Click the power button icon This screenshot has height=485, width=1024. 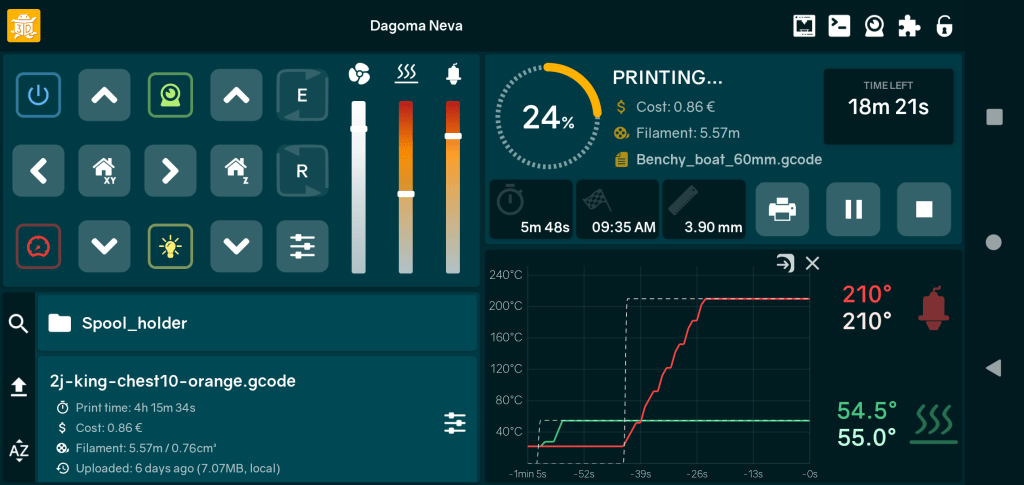[x=38, y=95]
